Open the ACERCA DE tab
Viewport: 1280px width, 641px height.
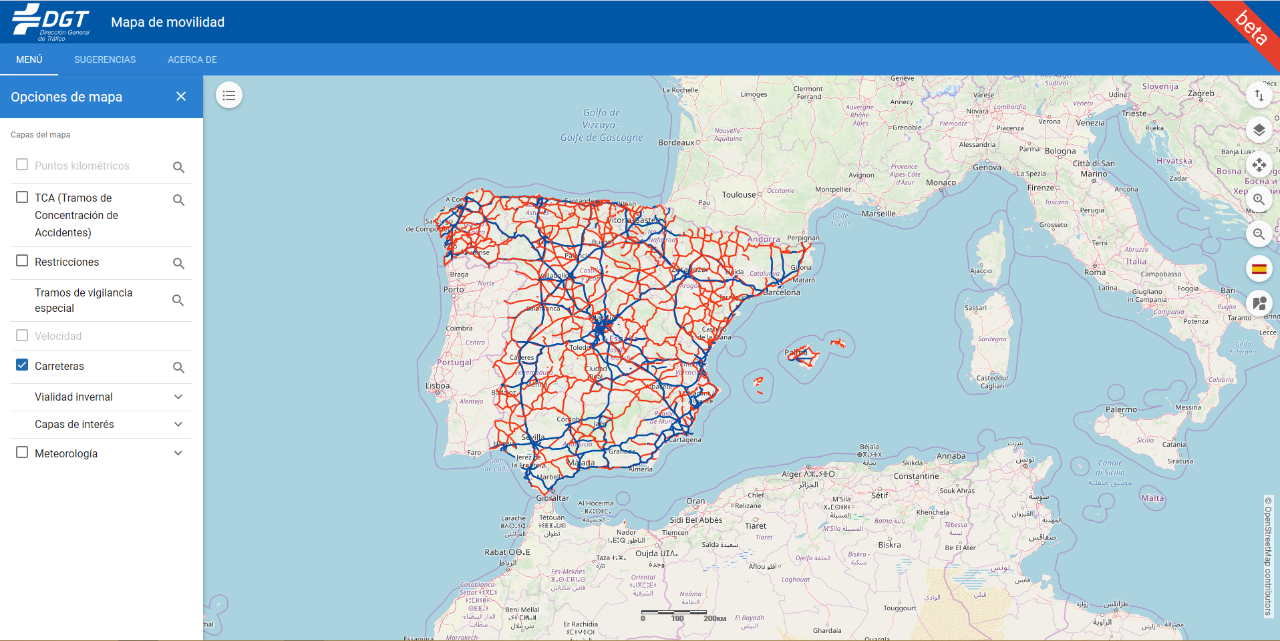(x=192, y=60)
